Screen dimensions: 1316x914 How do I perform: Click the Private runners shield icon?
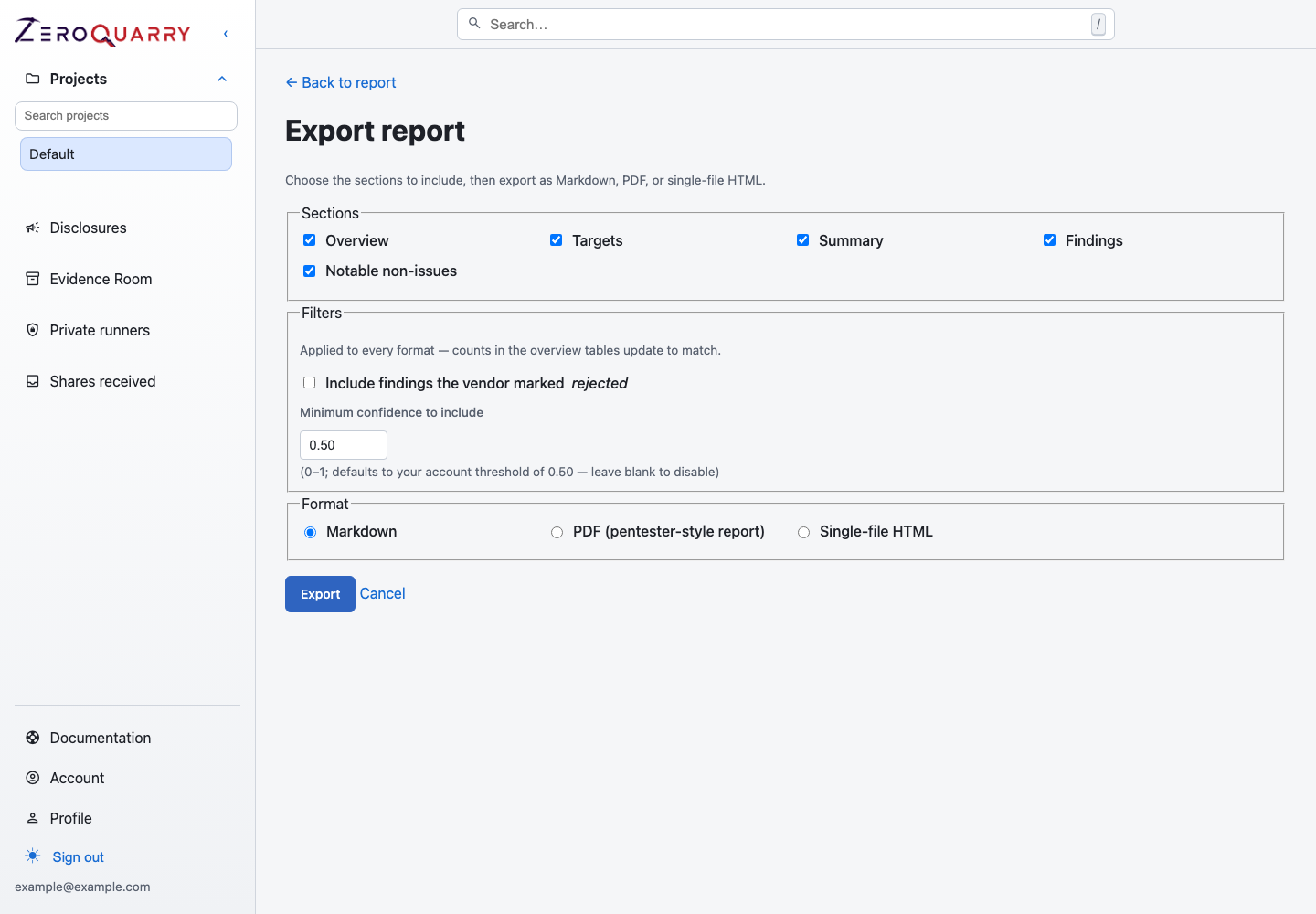(x=33, y=330)
